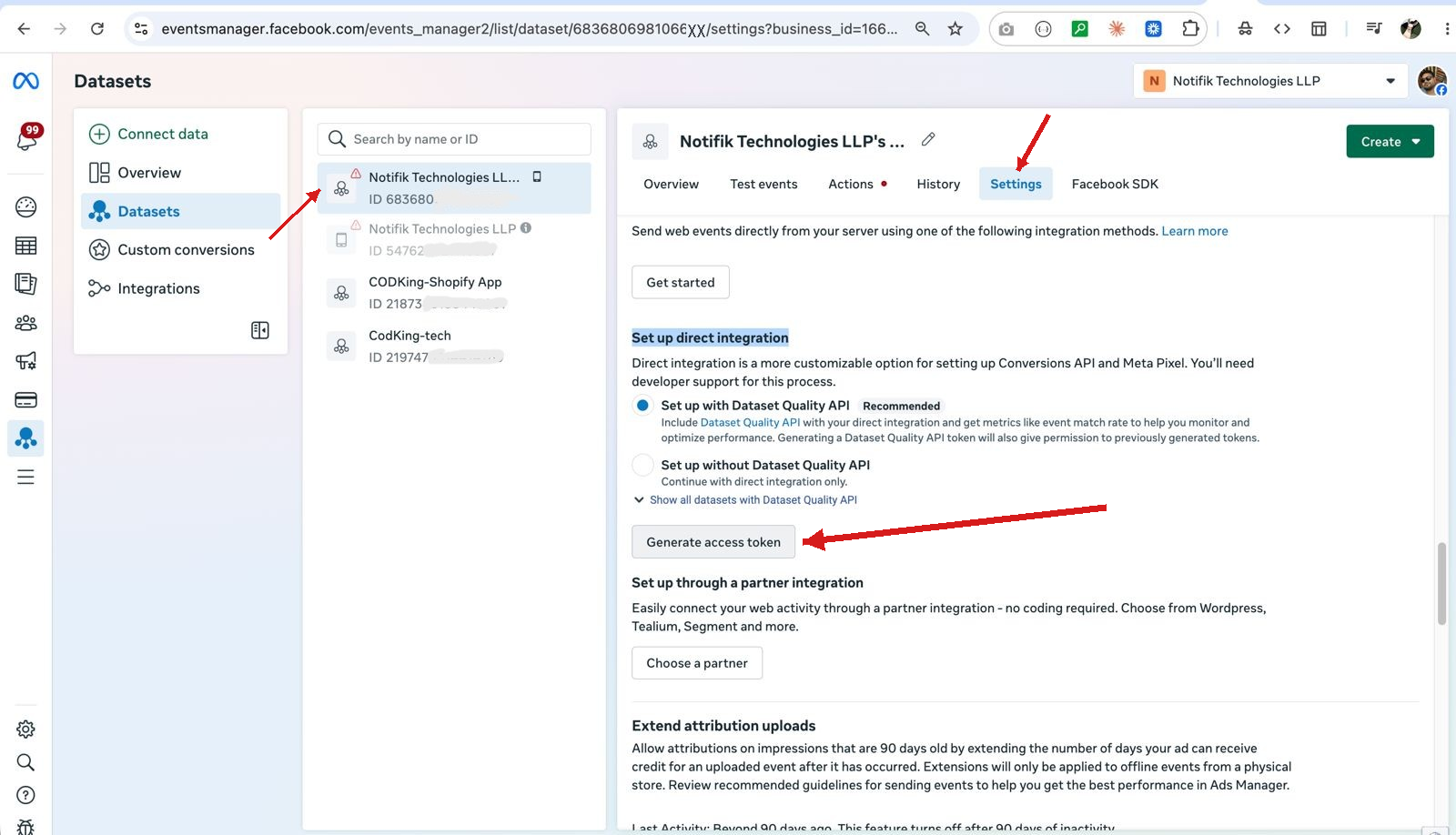1456x835 pixels.
Task: Click the settings panel vertical scrollbar
Action: click(x=1441, y=583)
